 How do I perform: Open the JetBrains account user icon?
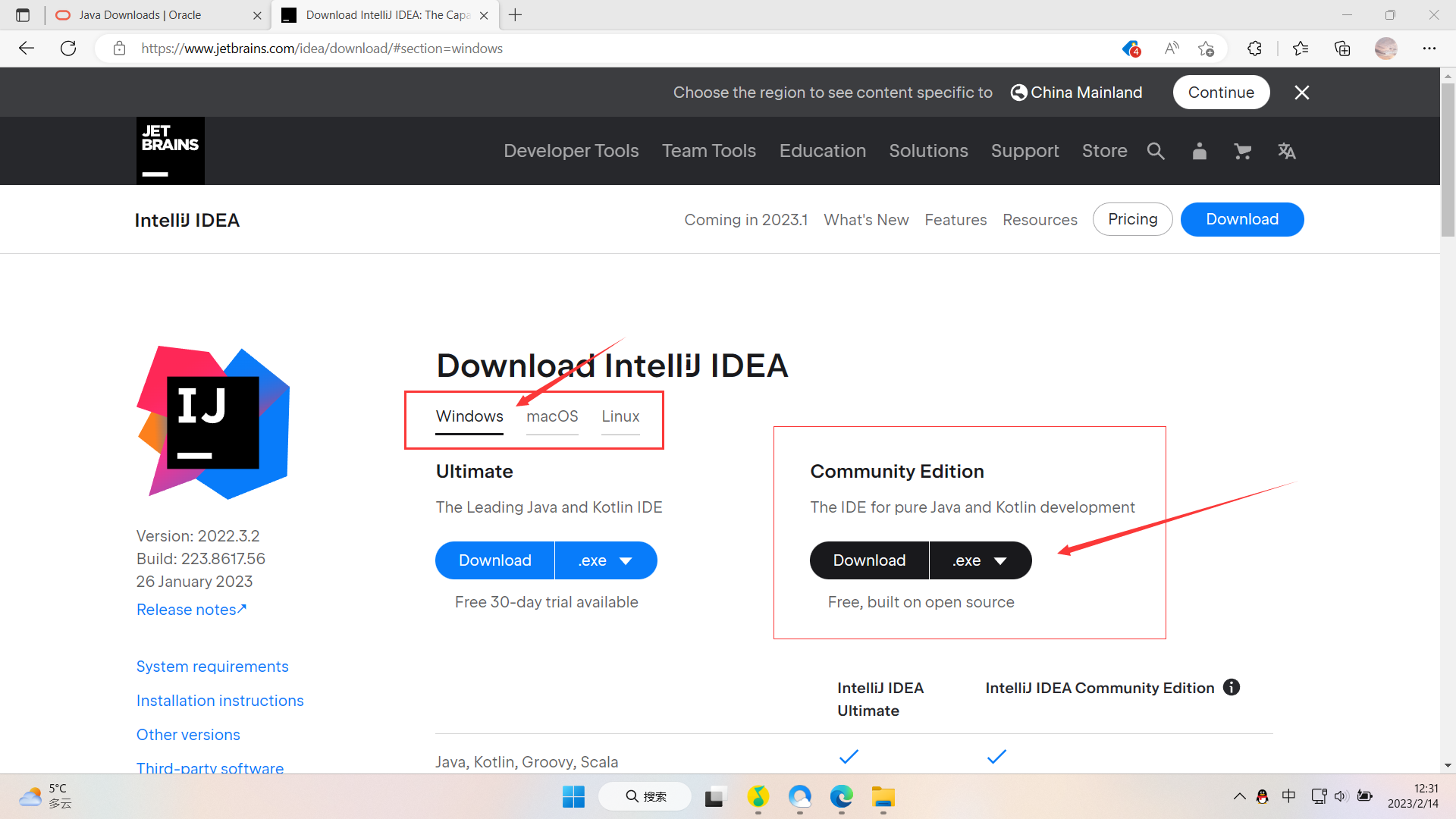[x=1199, y=151]
